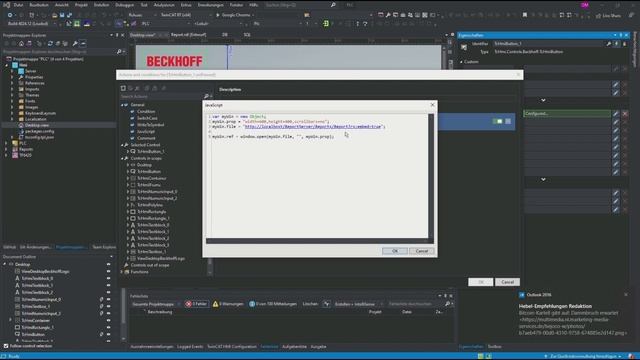Click inside the JavaScript code editor area

(x=318, y=176)
